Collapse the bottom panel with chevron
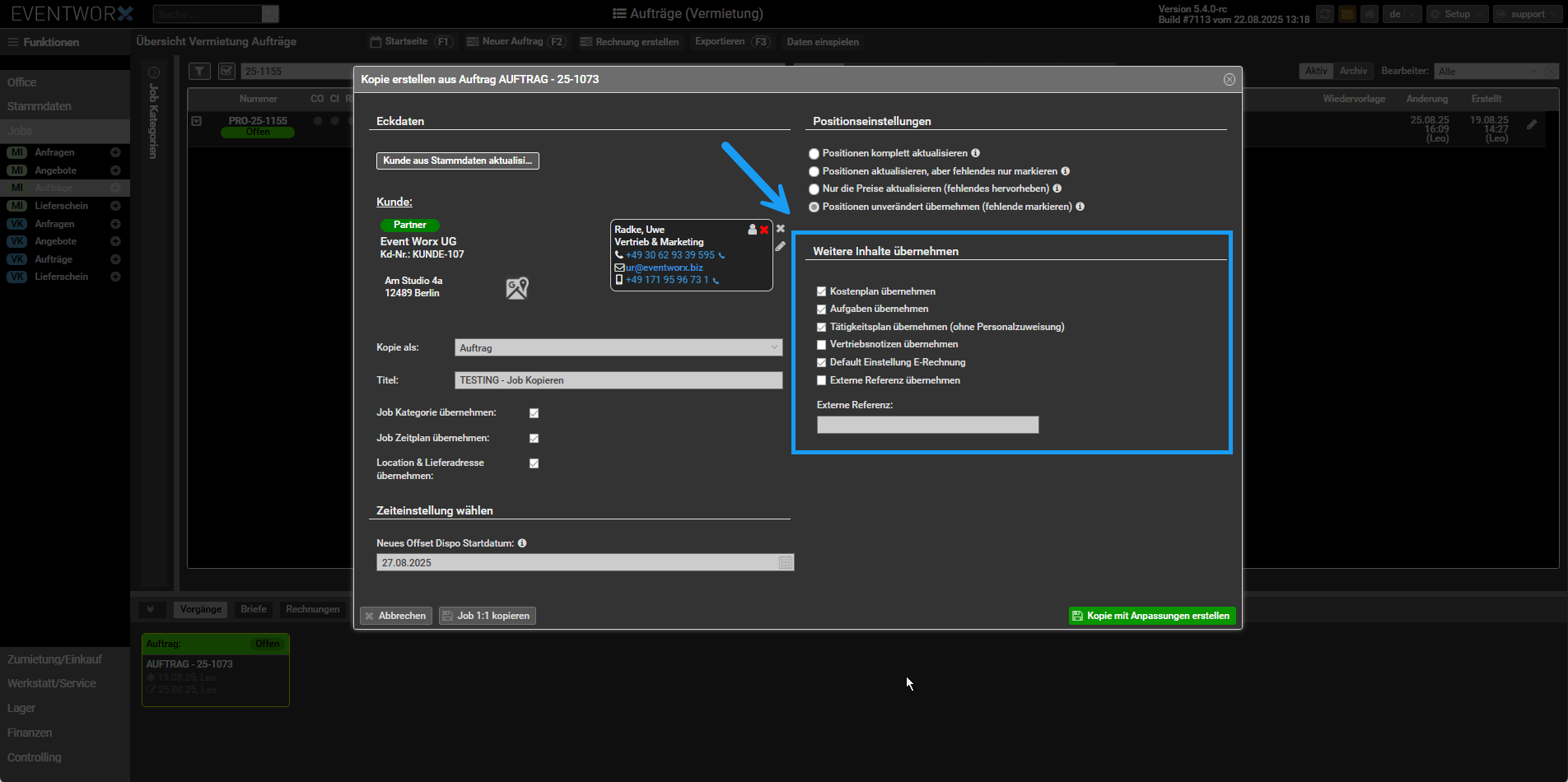Screen dimensions: 1568x782 click(151, 609)
